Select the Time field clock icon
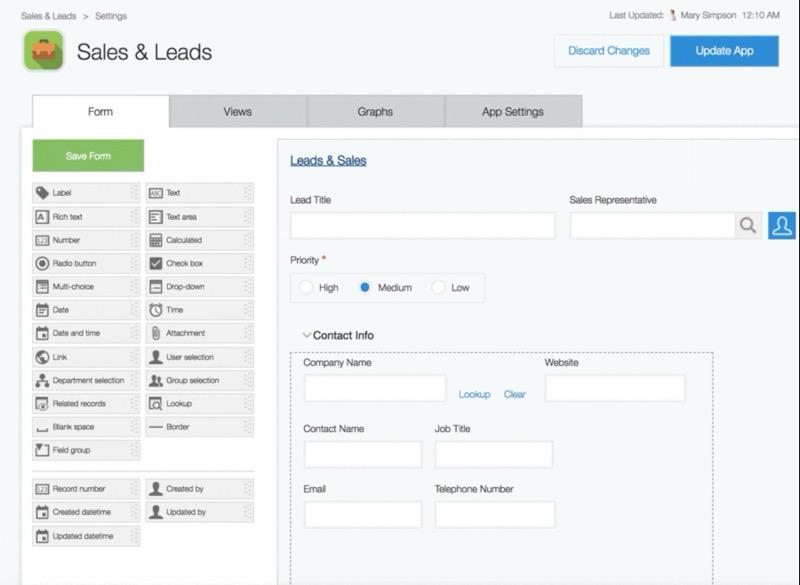 coord(156,310)
